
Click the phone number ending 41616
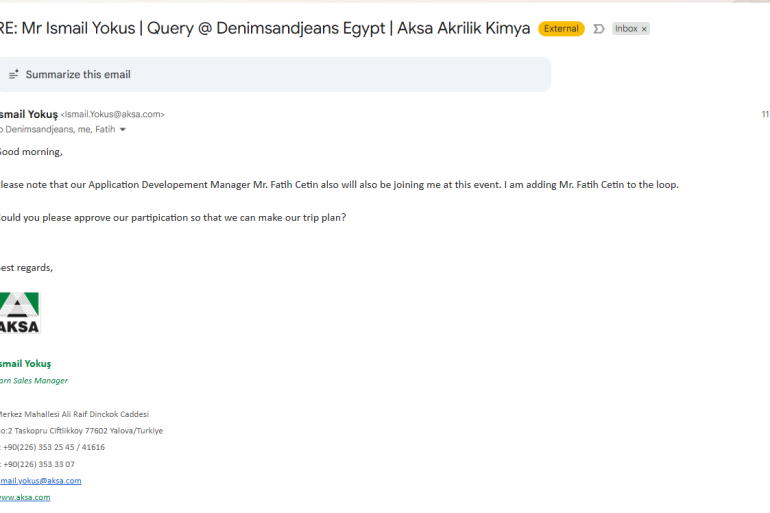53,447
